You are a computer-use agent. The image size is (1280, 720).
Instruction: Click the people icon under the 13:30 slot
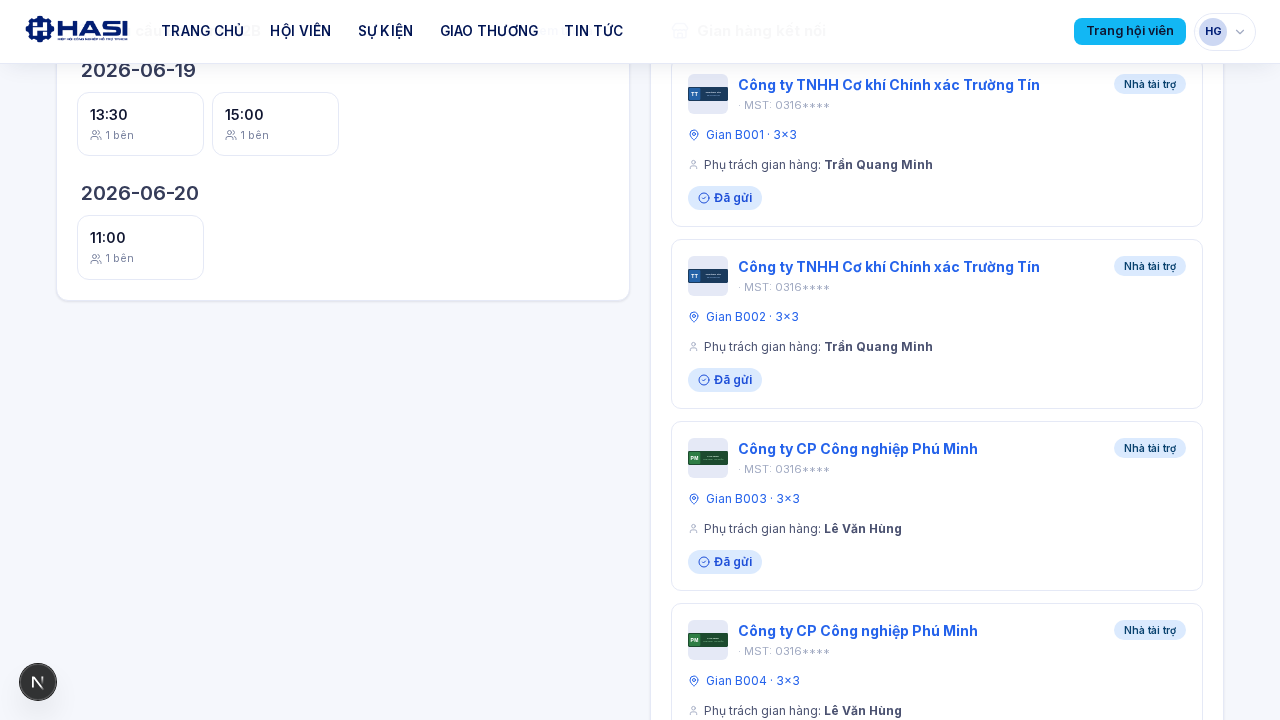[x=96, y=135]
